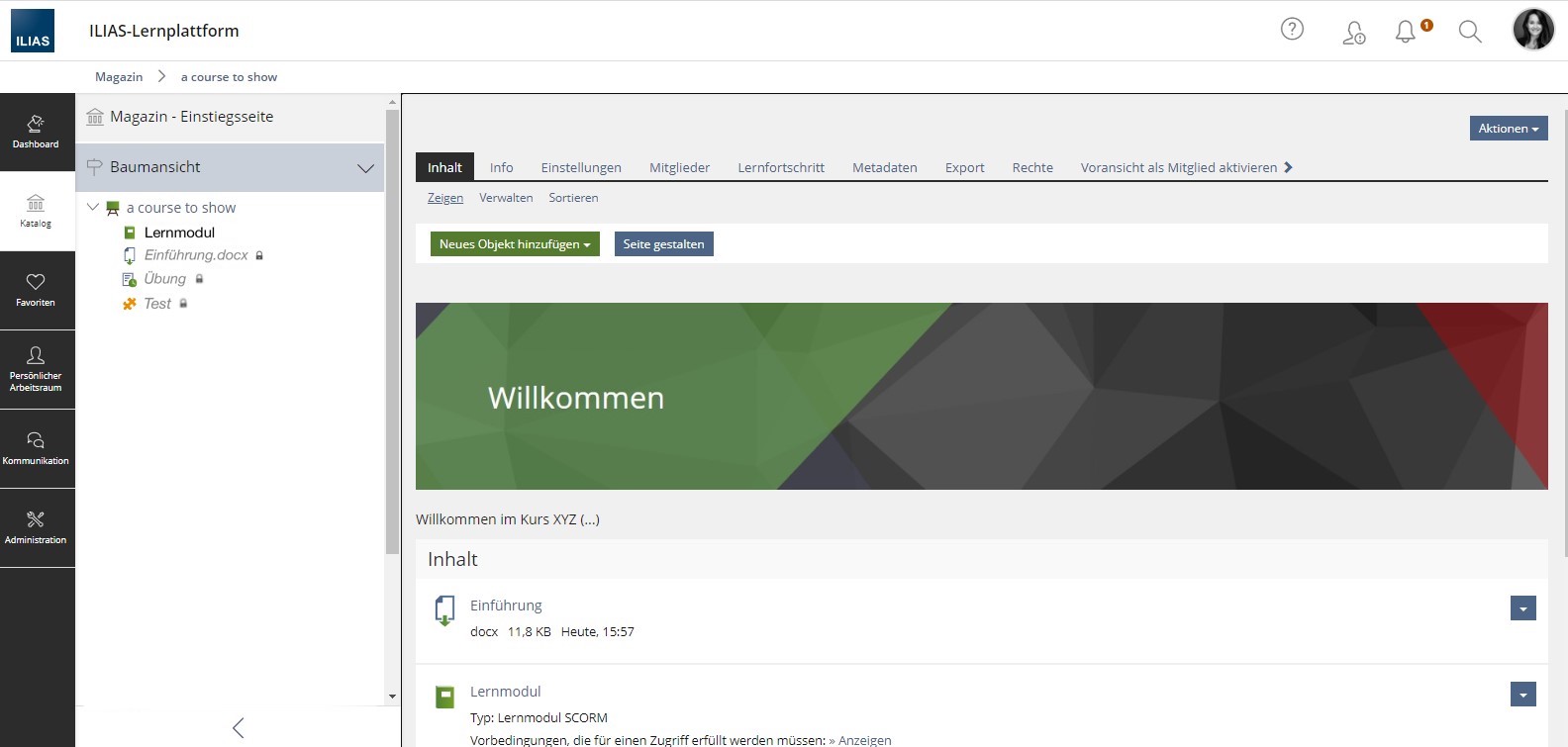This screenshot has width=1568, height=747.
Task: Click the ILIAS logo in the header
Action: (x=33, y=31)
